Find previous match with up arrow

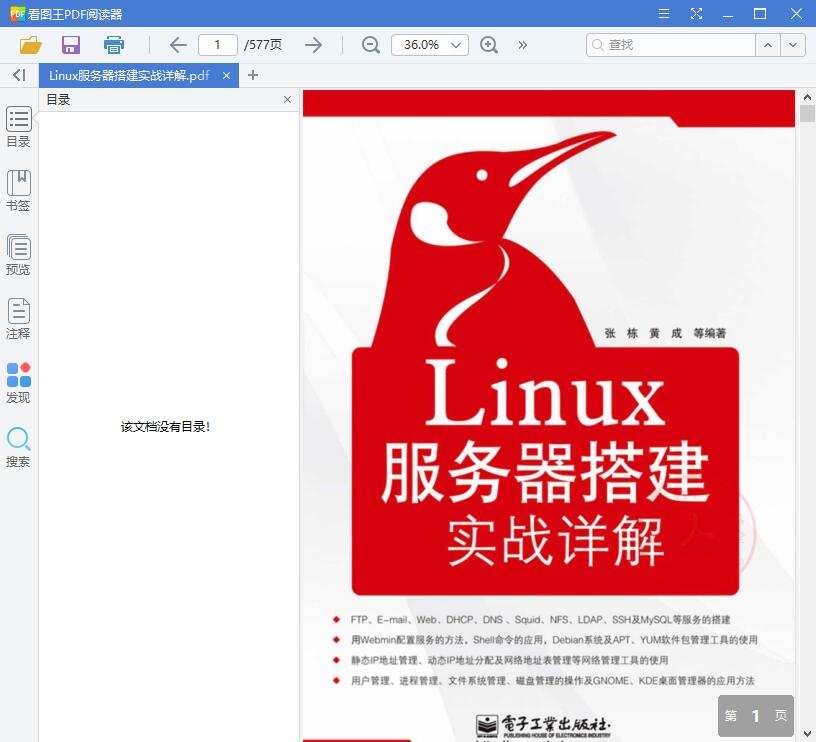tap(768, 45)
